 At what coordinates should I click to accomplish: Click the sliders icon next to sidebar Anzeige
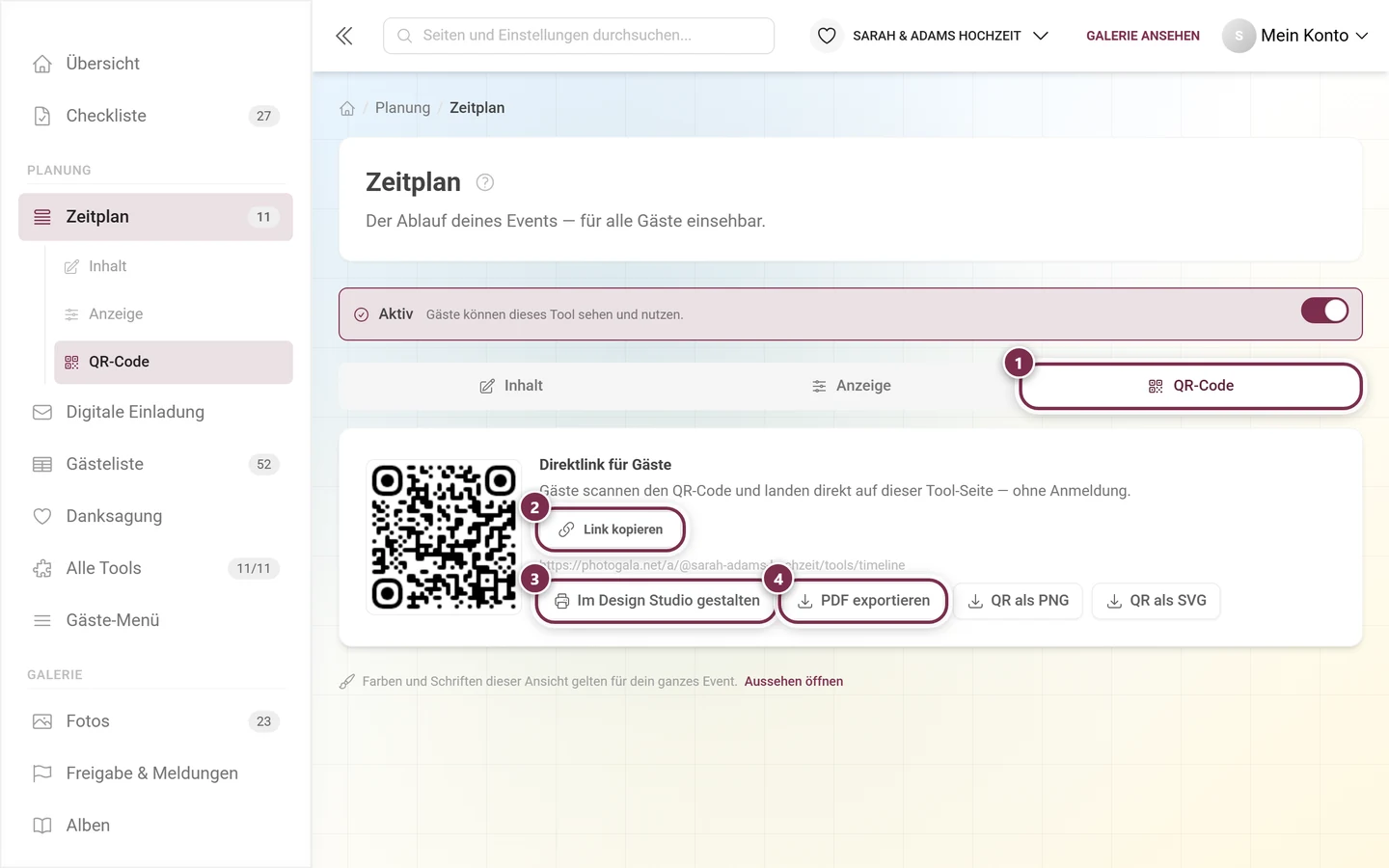pyautogui.click(x=71, y=314)
